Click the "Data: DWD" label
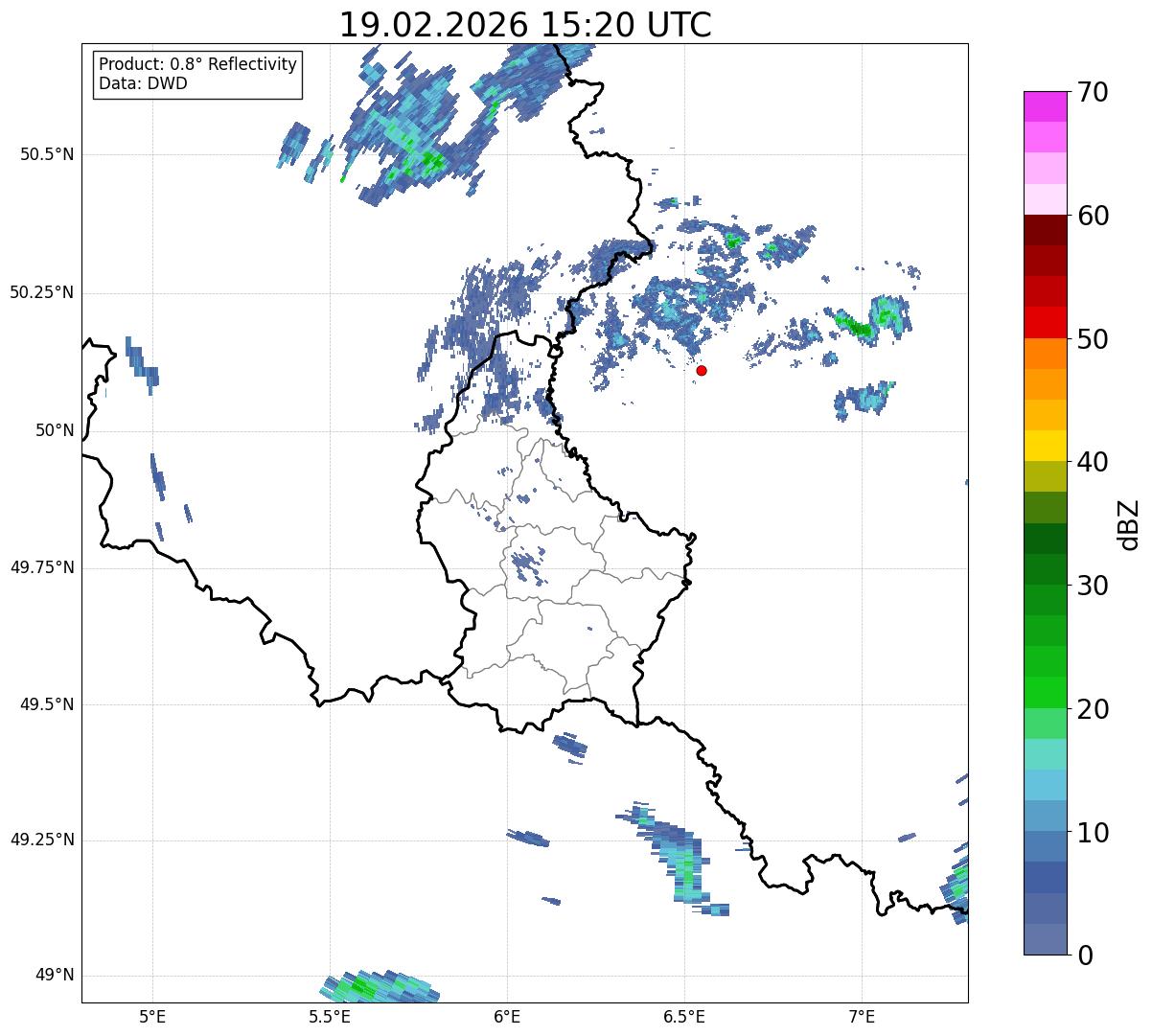Image resolution: width=1152 pixels, height=1036 pixels. click(143, 83)
